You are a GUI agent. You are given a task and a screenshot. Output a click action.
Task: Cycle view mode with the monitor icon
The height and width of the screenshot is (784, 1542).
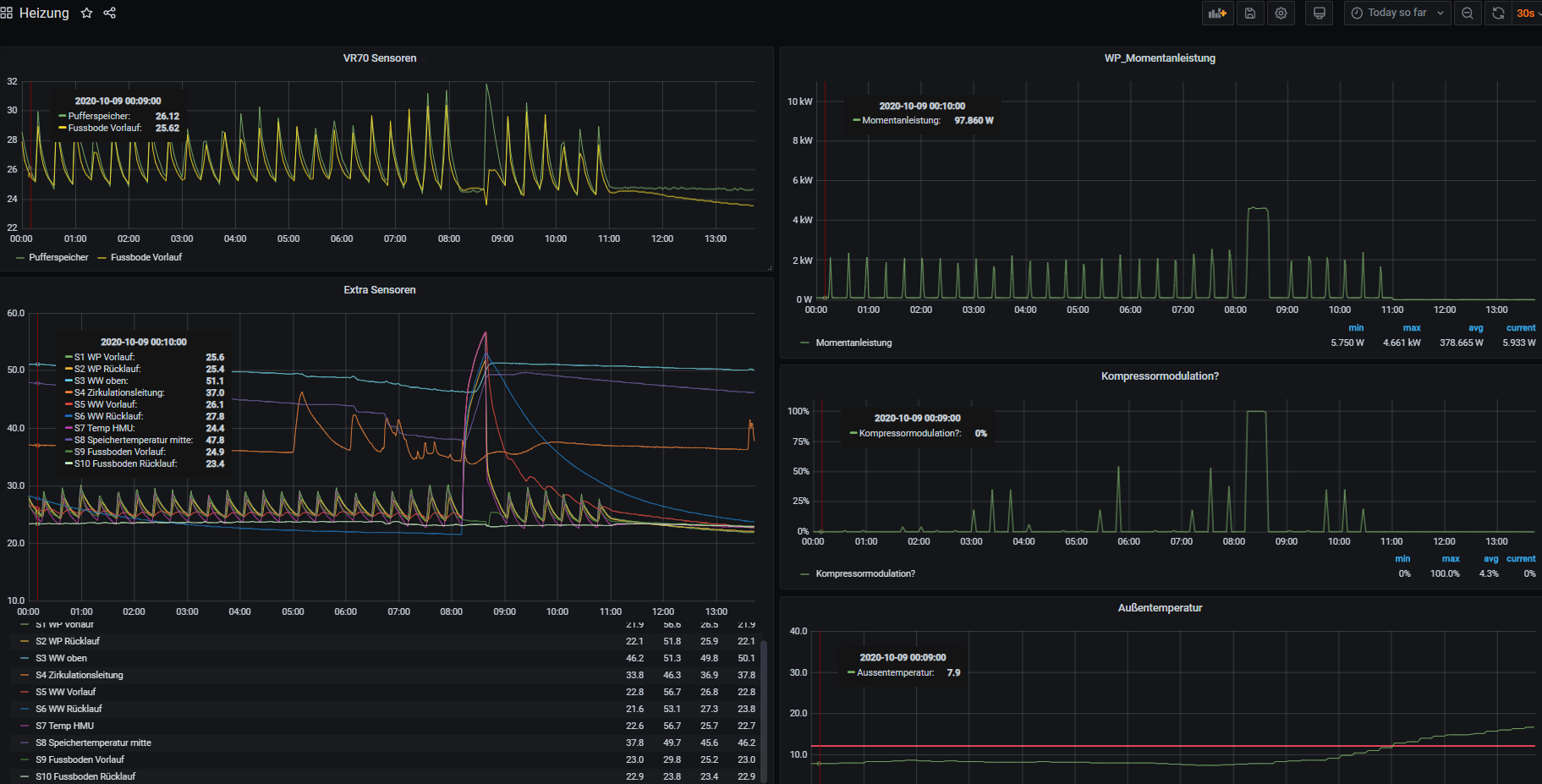pos(1319,14)
